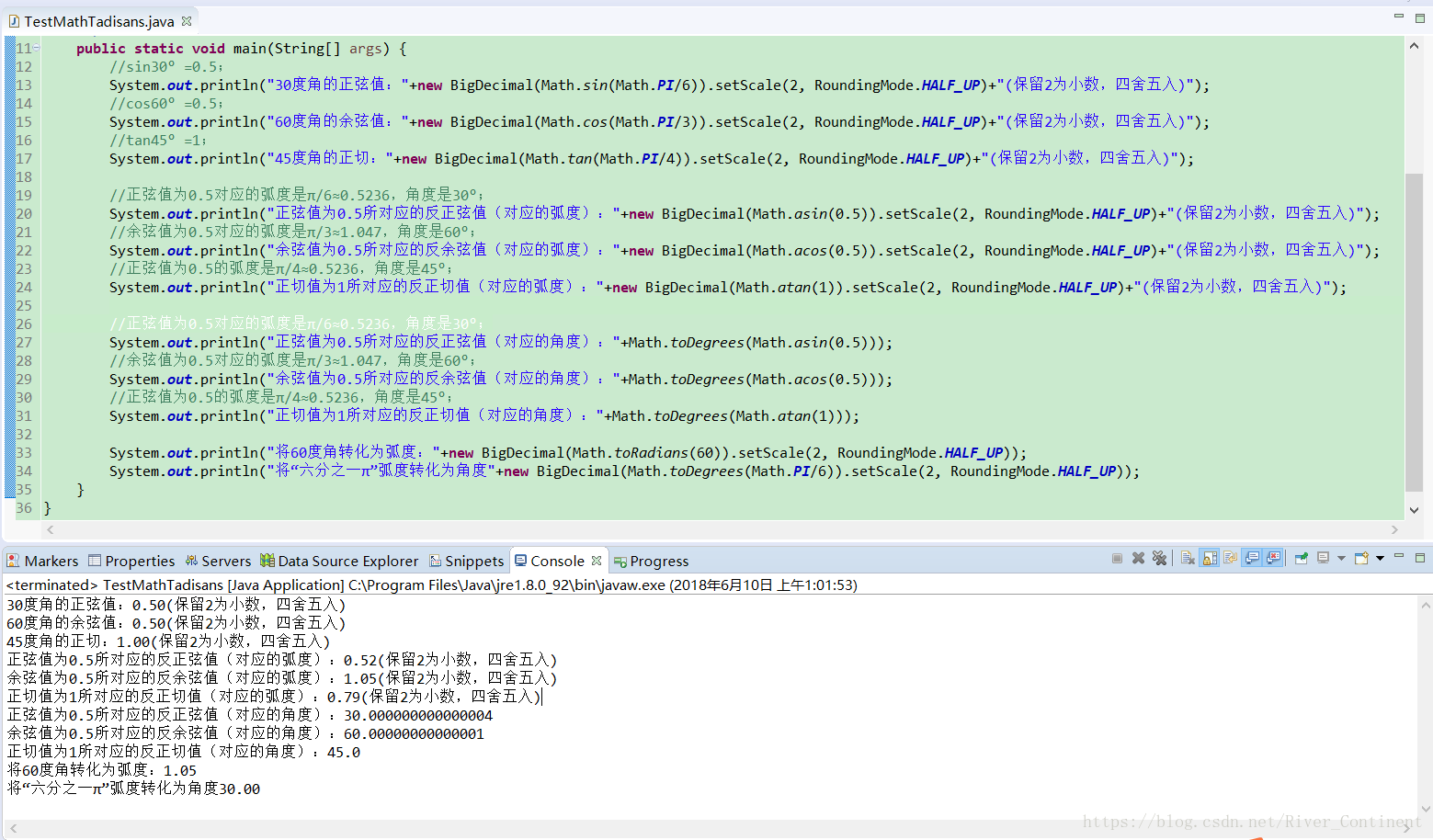Viewport: 1433px width, 840px height.
Task: Toggle Scroll Lock in the Console
Action: tap(1210, 558)
